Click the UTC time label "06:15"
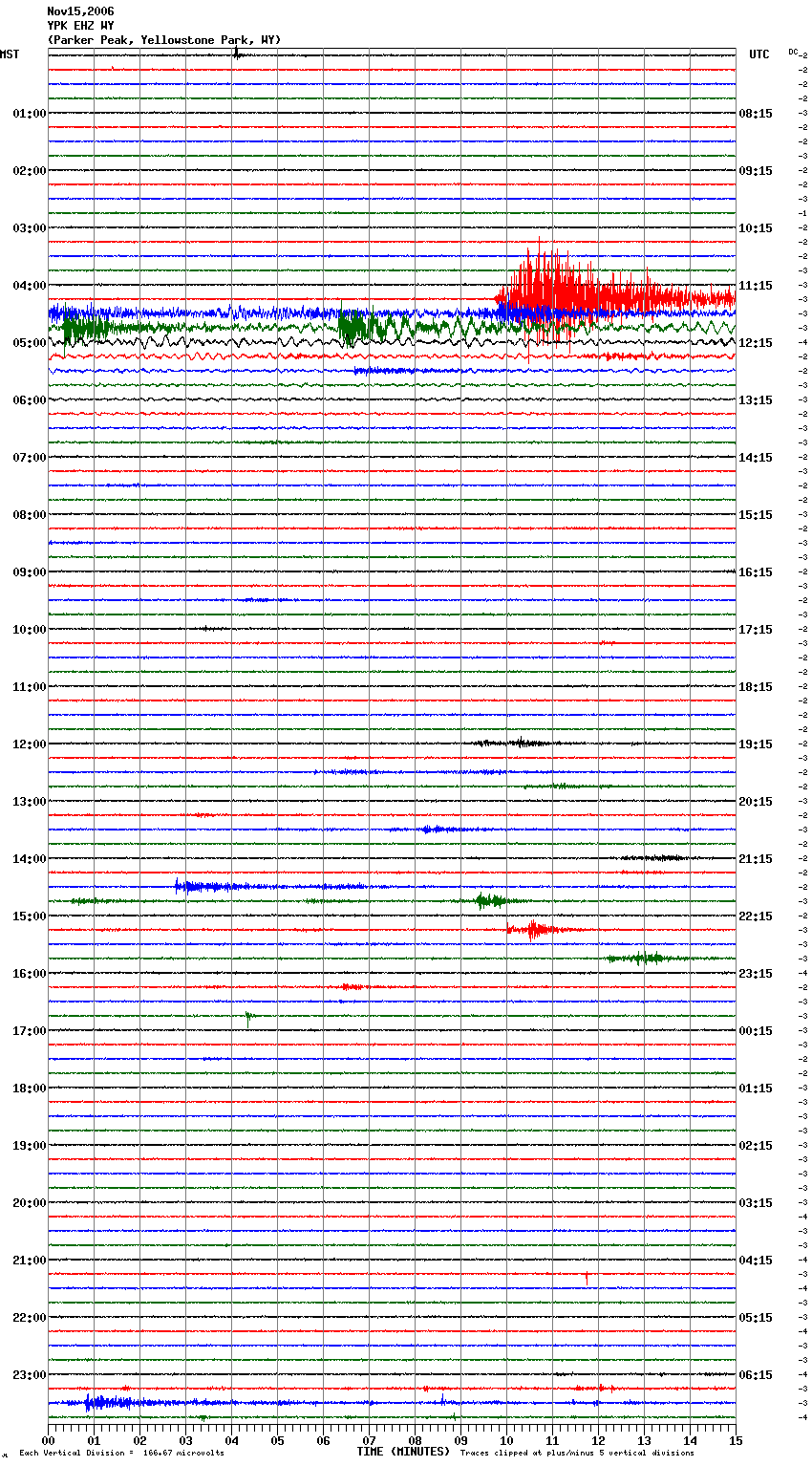 tap(756, 1375)
